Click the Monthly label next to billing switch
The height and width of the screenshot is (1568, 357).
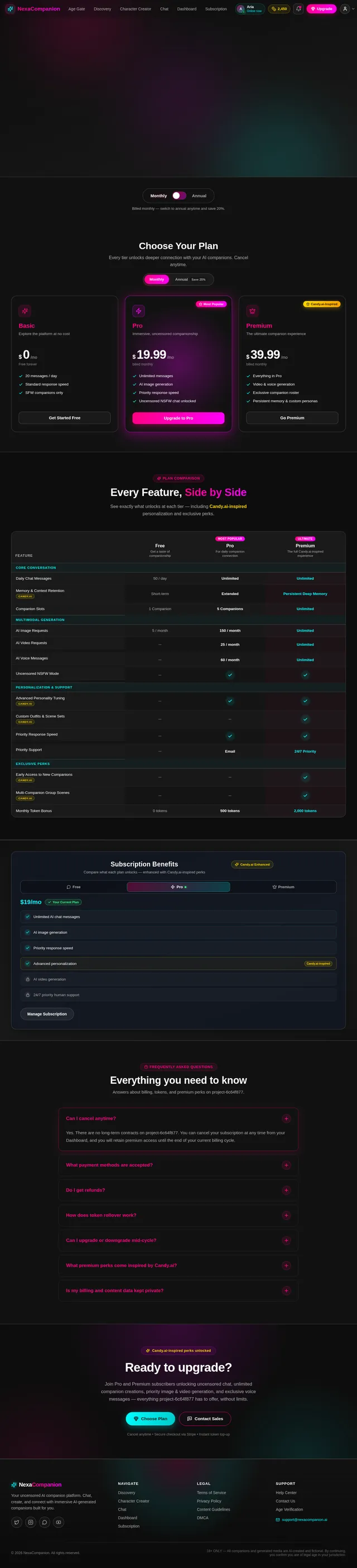click(159, 196)
